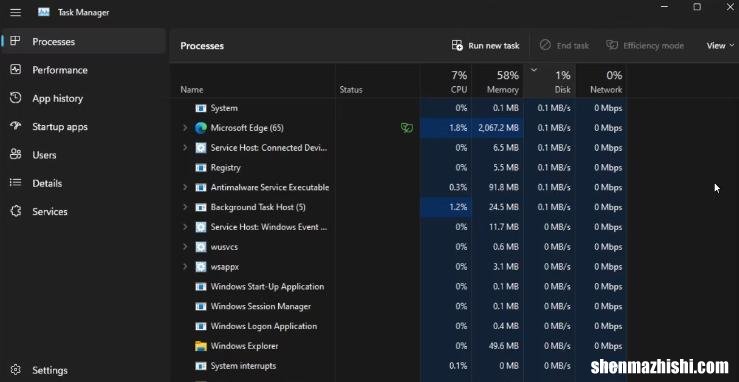Screen dimensions: 739x382
Task: Click the Antimalware Service Executable icon
Action: coord(201,187)
